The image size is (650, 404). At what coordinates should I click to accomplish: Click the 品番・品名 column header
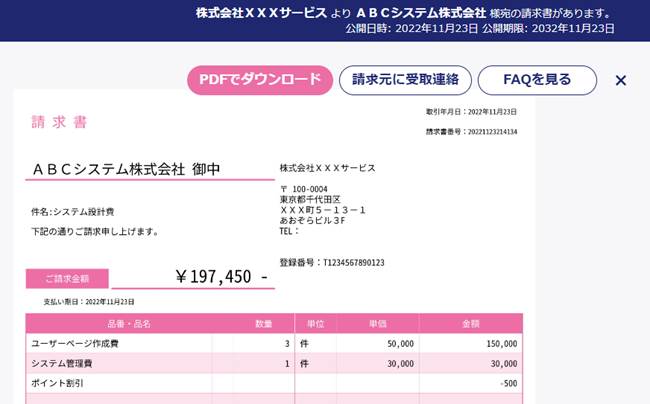tap(129, 324)
